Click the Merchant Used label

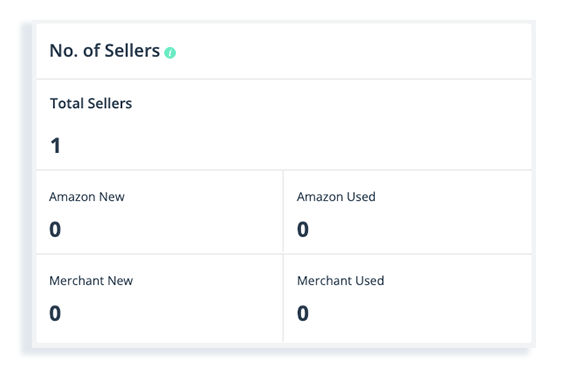click(340, 280)
